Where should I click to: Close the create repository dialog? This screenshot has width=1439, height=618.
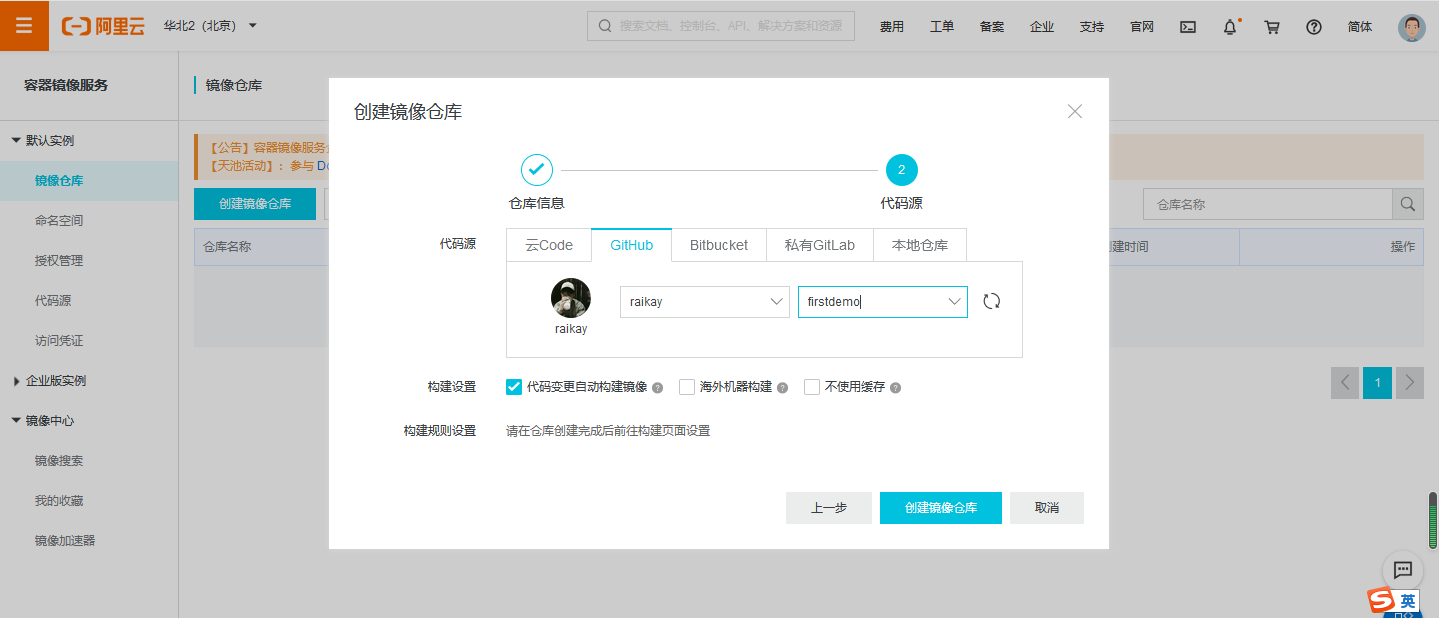[1075, 111]
